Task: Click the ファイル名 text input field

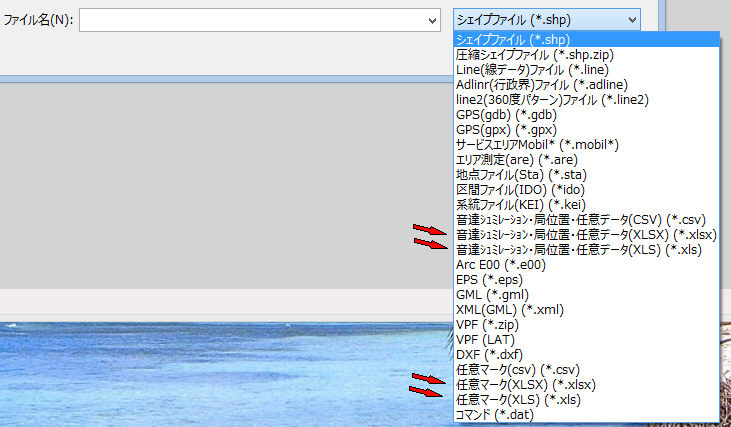Action: pyautogui.click(x=250, y=20)
